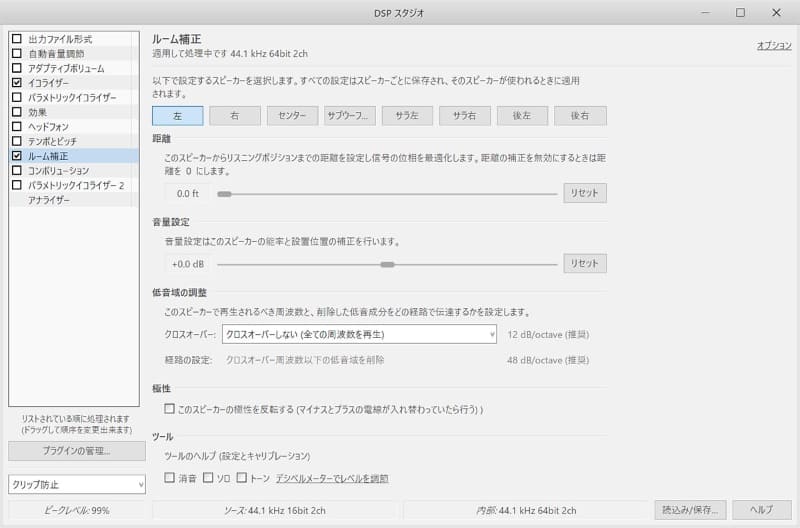Reset the 音量設定 level
The height and width of the screenshot is (528, 800).
click(x=585, y=263)
